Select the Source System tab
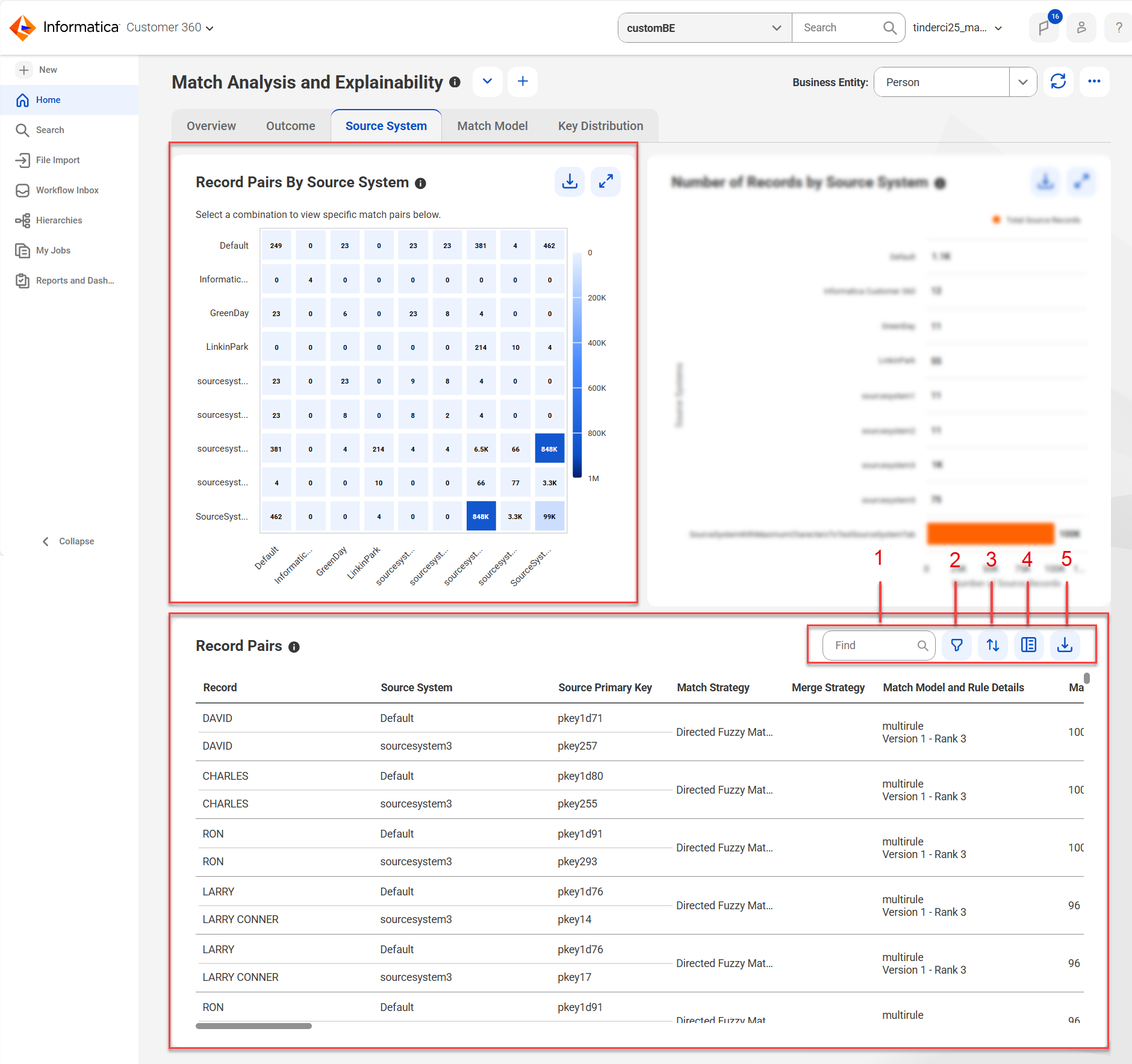 386,126
